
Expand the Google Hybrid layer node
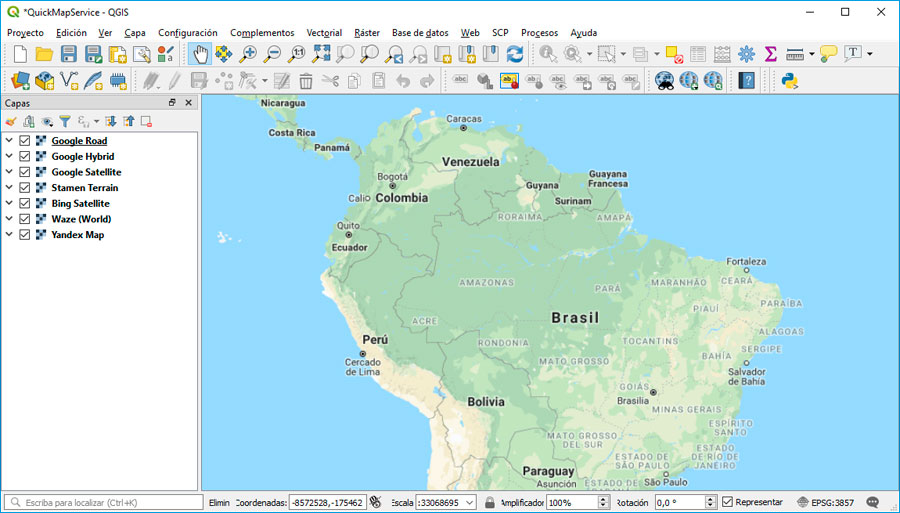(x=9, y=156)
